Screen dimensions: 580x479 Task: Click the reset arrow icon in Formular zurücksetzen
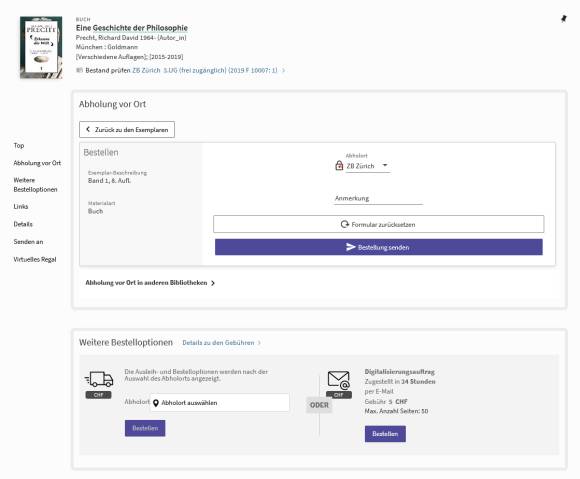(344, 224)
